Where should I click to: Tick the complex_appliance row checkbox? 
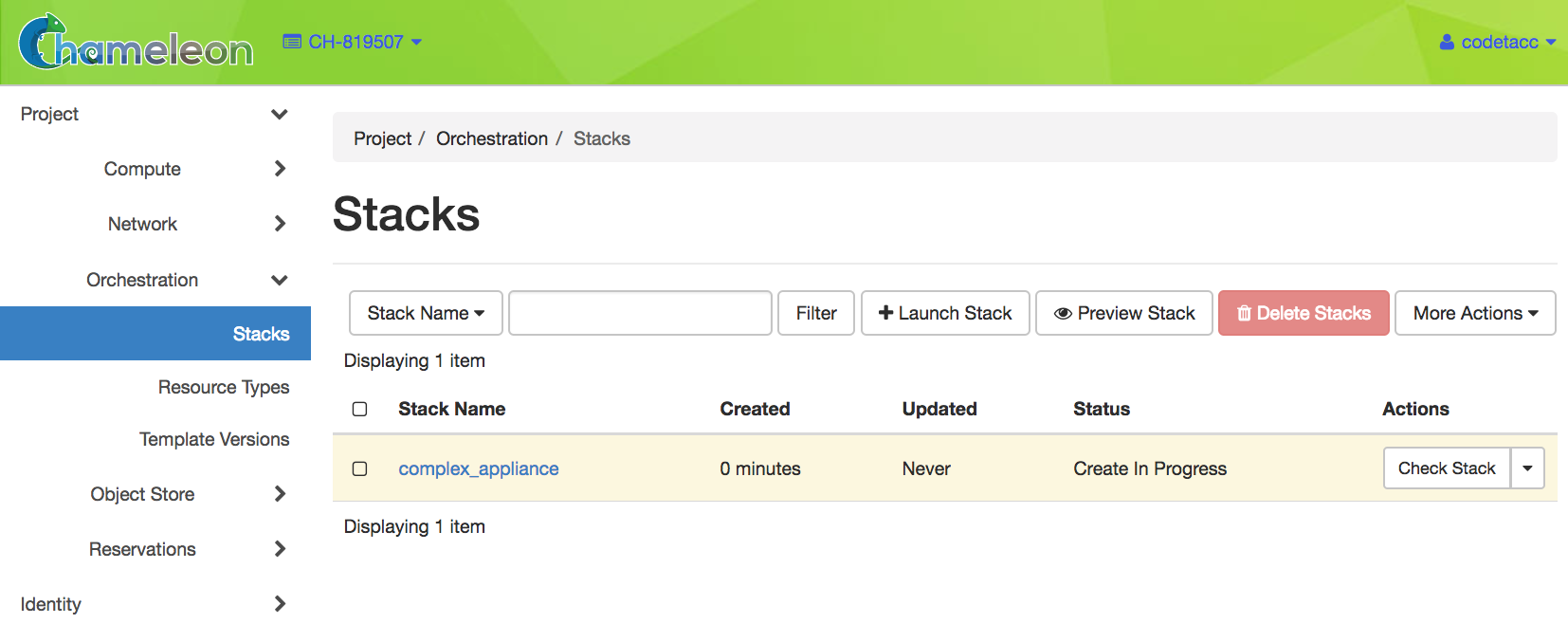click(359, 468)
